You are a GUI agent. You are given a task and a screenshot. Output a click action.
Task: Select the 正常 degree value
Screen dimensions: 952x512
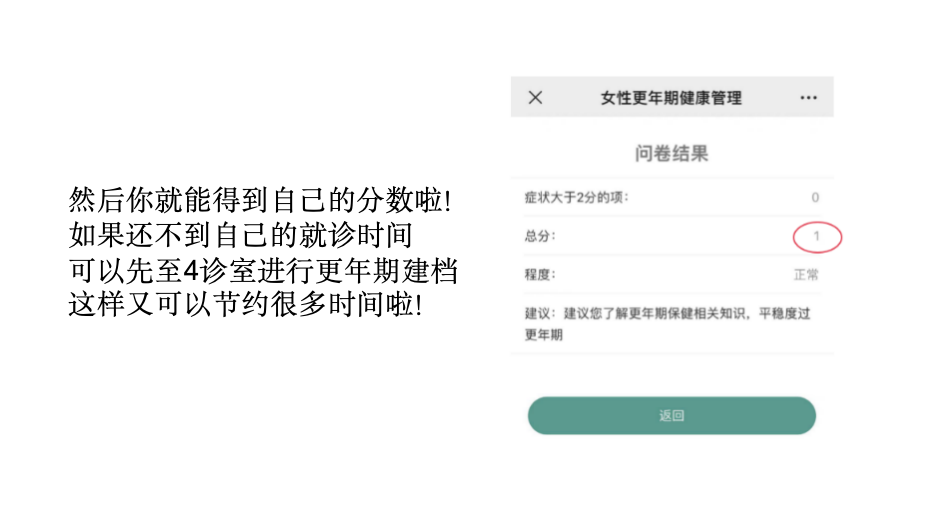tap(806, 275)
